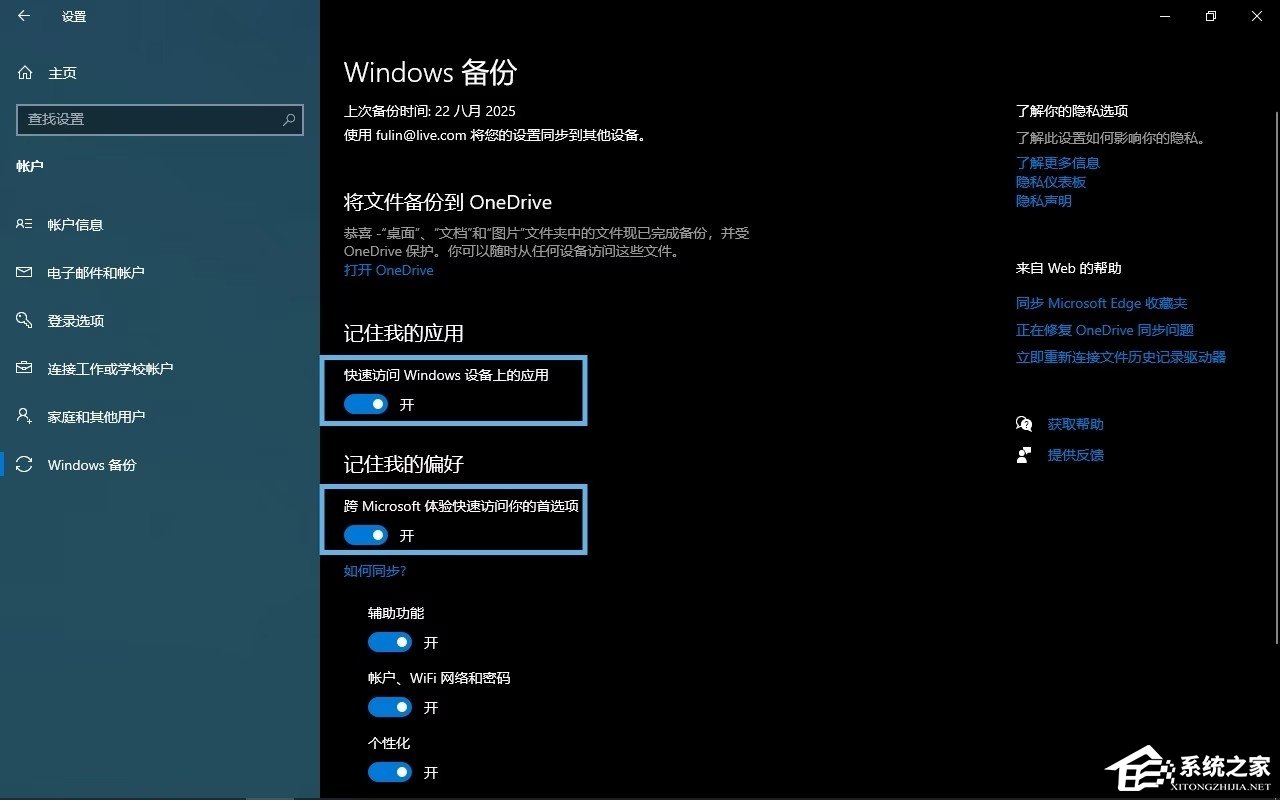This screenshot has width=1280, height=800.
Task: Open the 主页 sidebar entry
Action: point(60,72)
